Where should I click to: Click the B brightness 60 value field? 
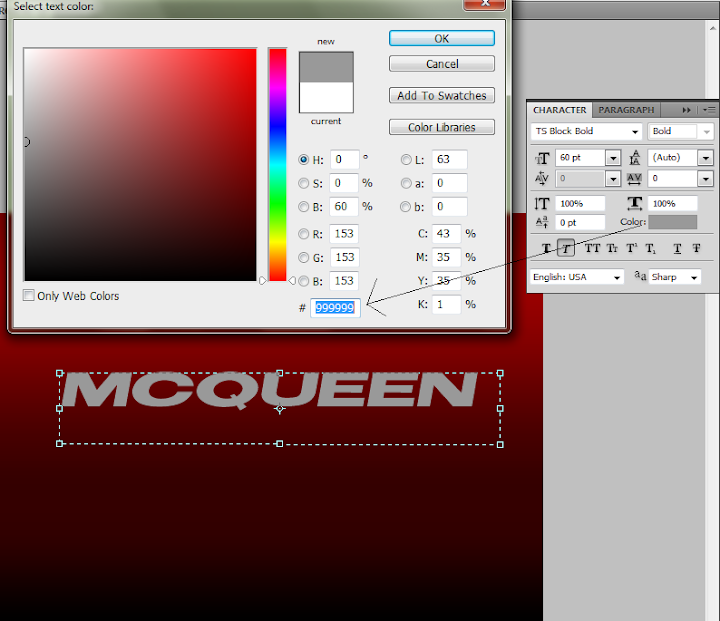click(344, 207)
